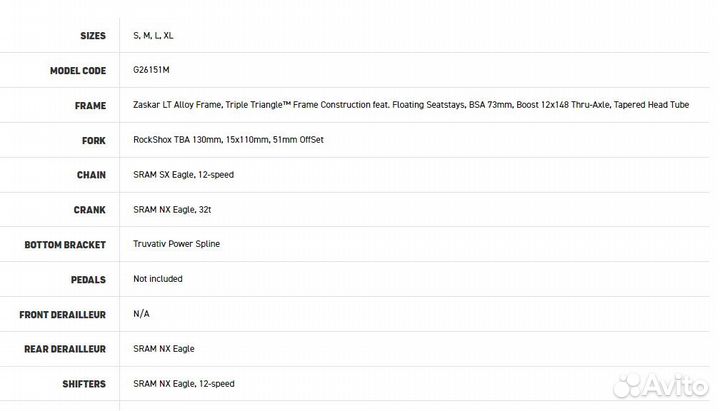Click the MODEL CODE label
The image size is (720, 411).
tap(78, 71)
